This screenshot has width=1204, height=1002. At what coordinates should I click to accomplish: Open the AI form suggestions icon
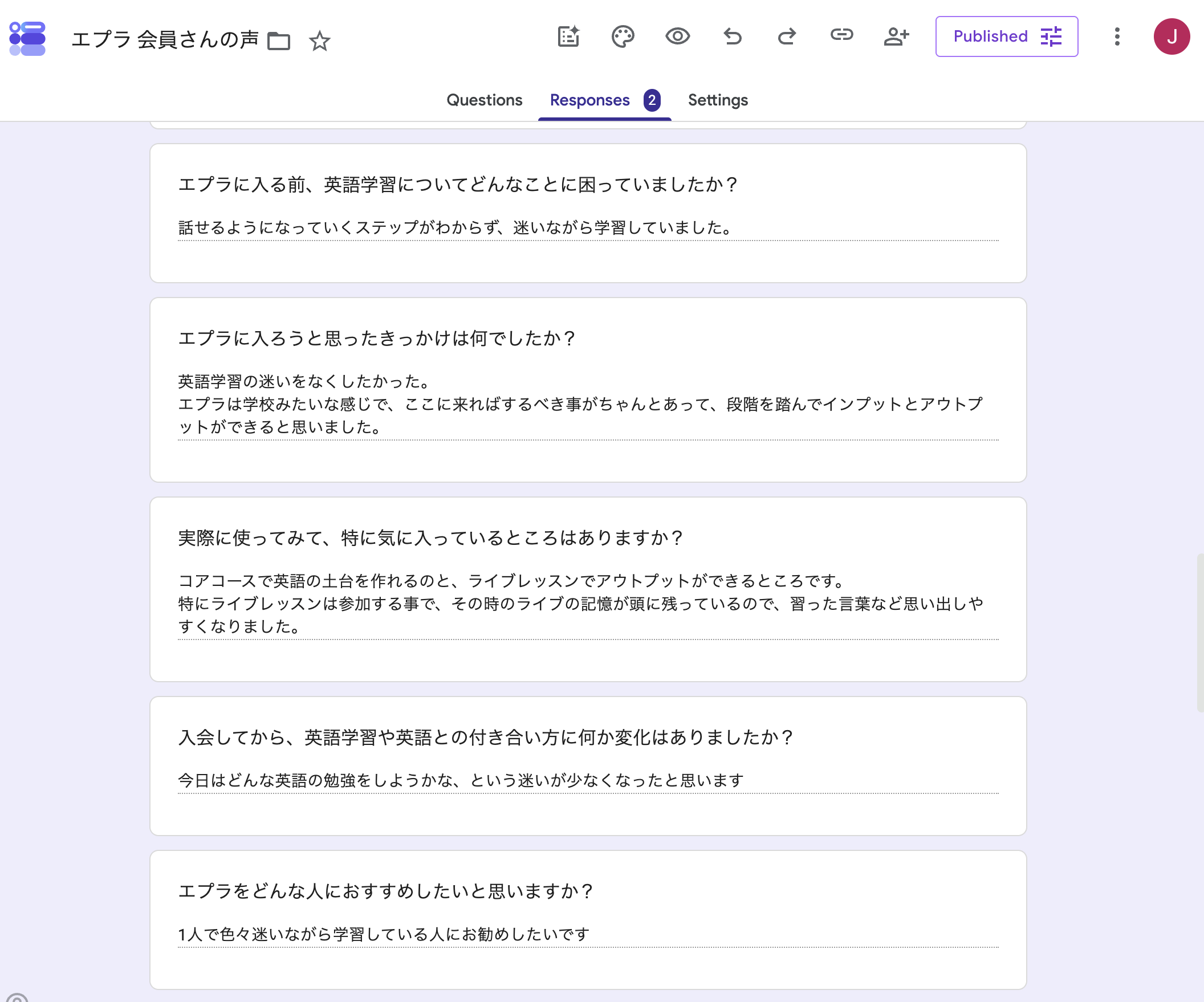(568, 36)
